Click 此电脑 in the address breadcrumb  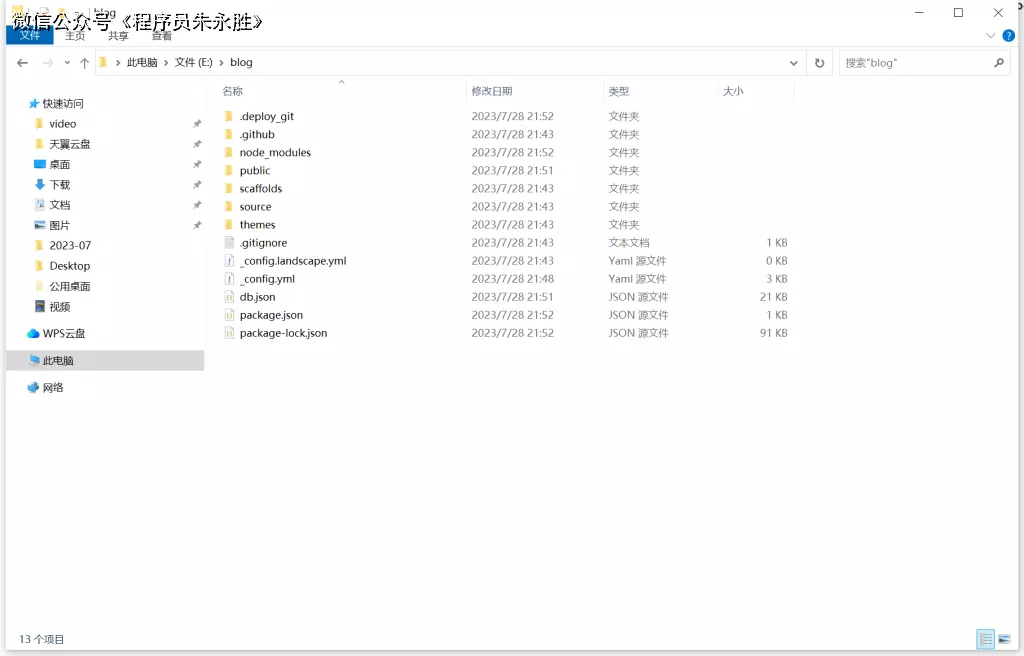pyautogui.click(x=142, y=62)
